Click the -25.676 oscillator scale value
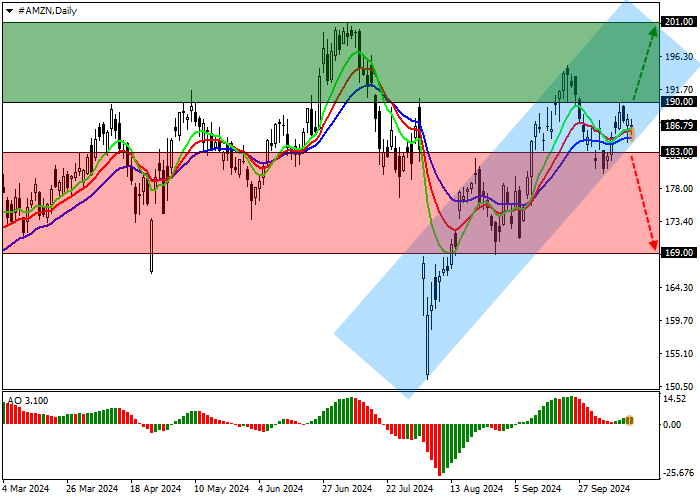This screenshot has width=700, height=500. 679,473
